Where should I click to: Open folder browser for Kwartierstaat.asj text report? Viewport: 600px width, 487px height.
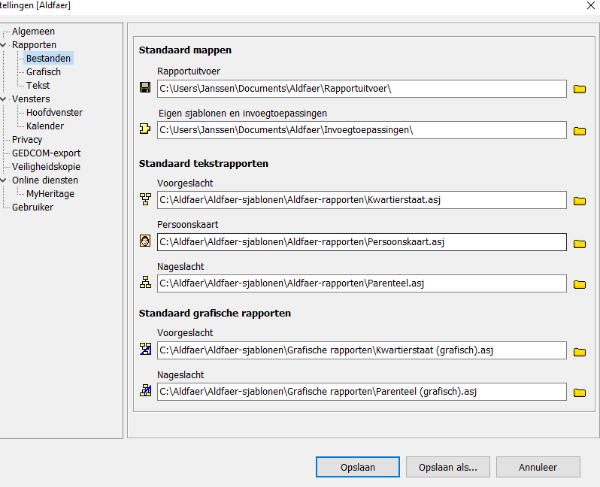point(579,201)
